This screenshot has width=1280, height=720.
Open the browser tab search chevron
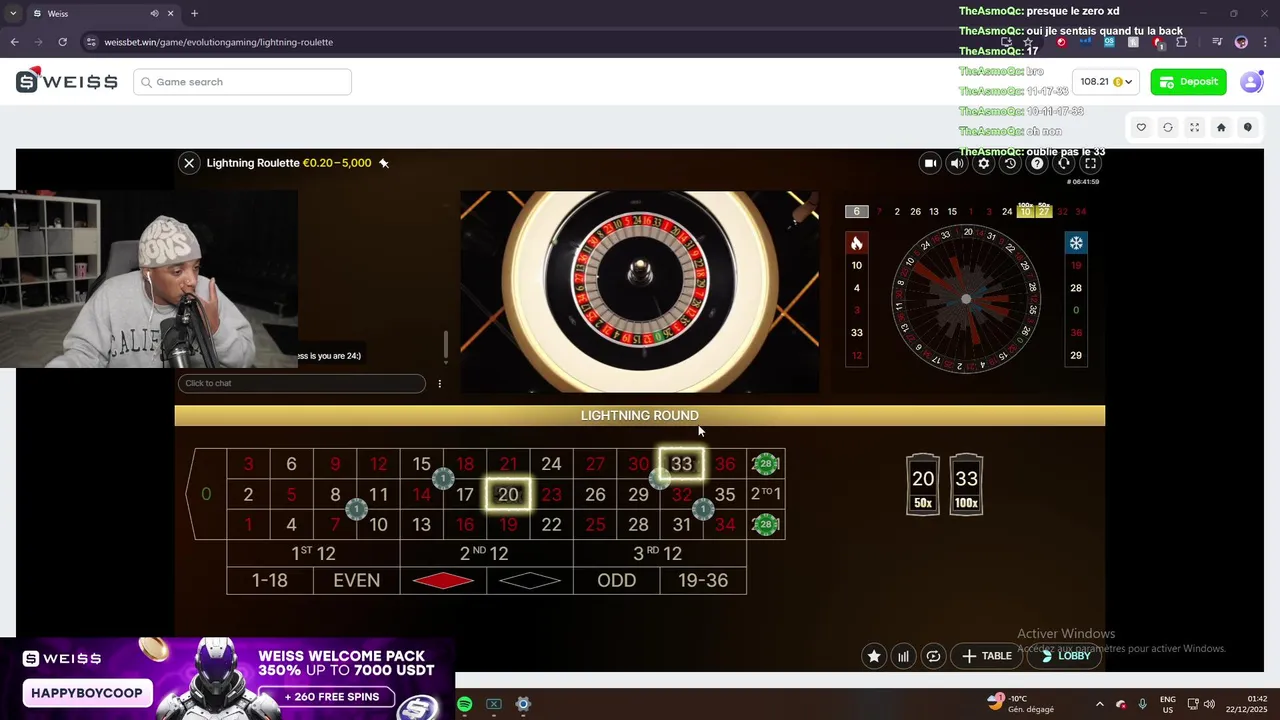pos(12,13)
